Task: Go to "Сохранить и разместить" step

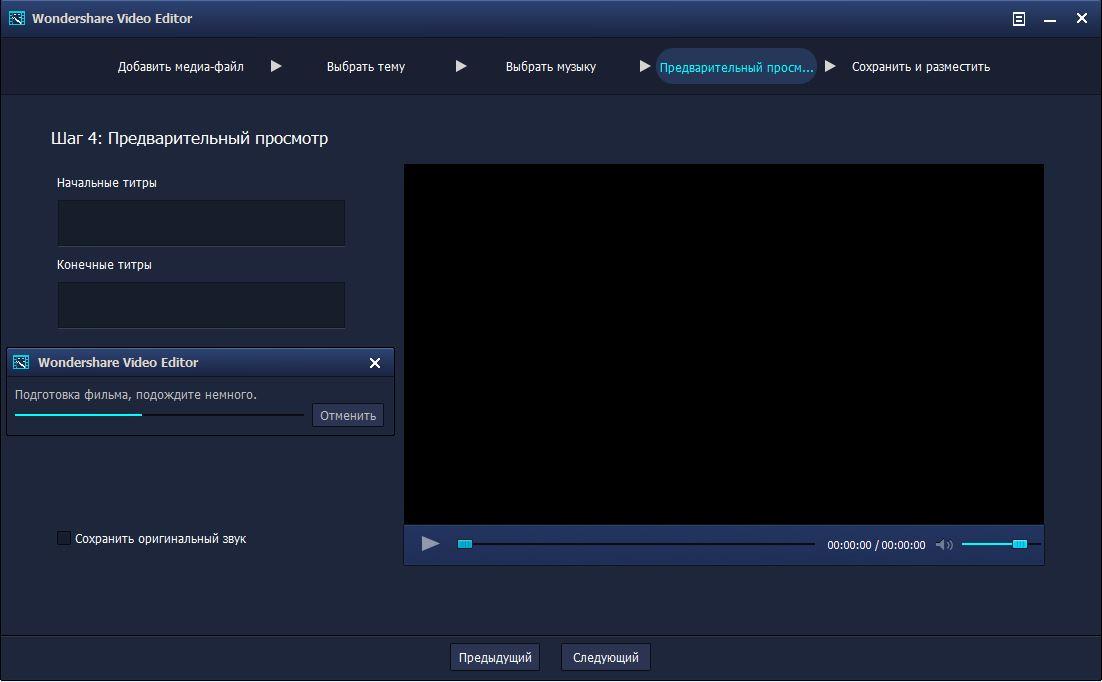Action: pyautogui.click(x=921, y=67)
